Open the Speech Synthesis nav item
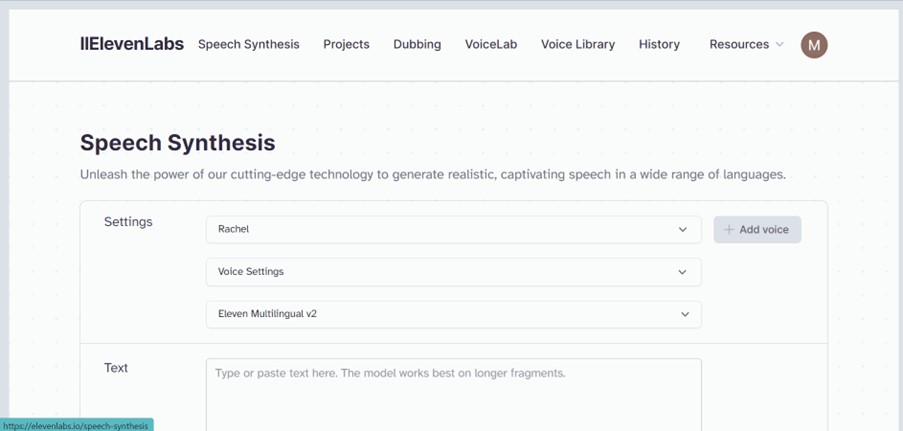The height and width of the screenshot is (431, 903). [249, 44]
